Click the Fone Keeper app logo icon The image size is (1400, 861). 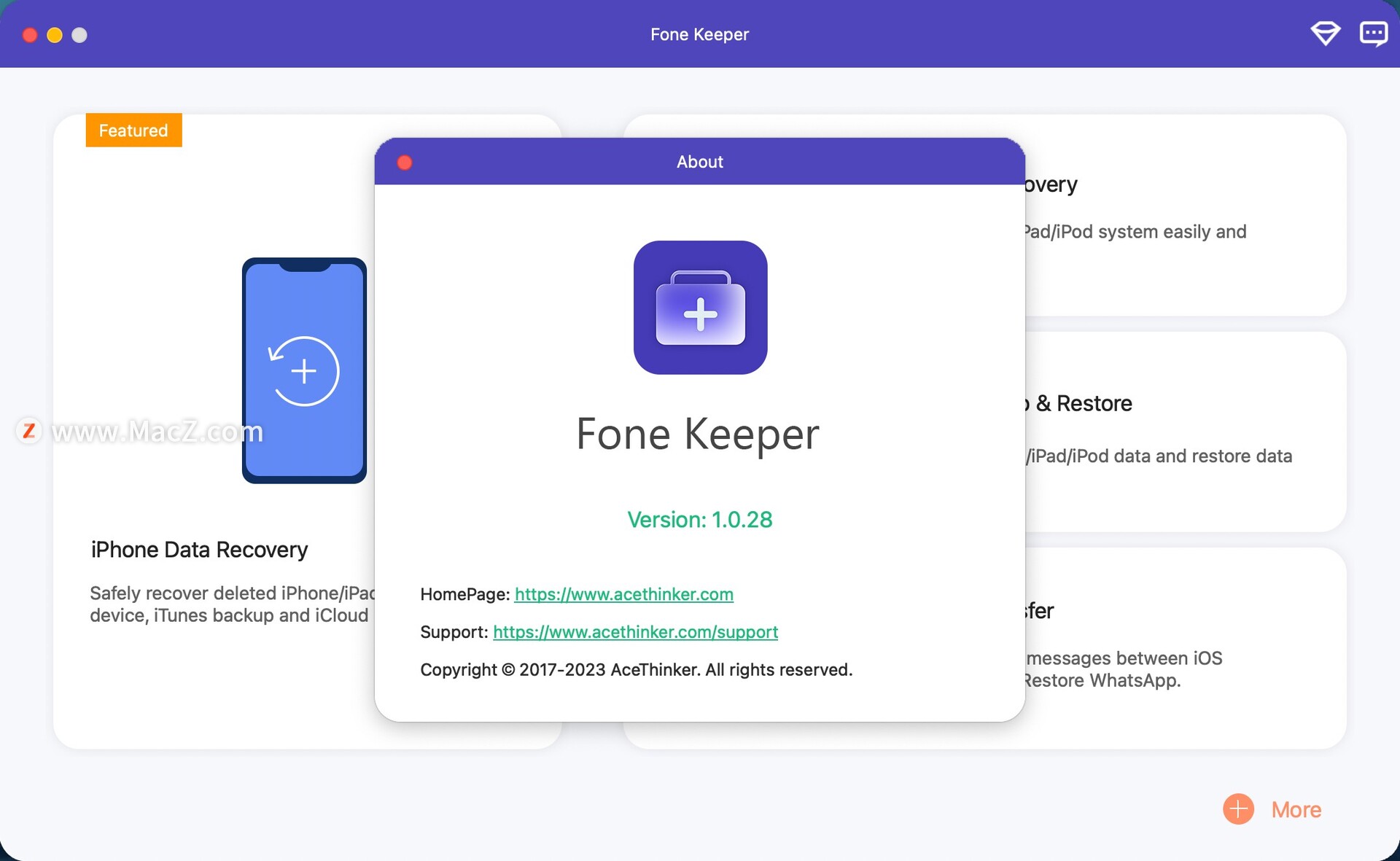coord(700,308)
